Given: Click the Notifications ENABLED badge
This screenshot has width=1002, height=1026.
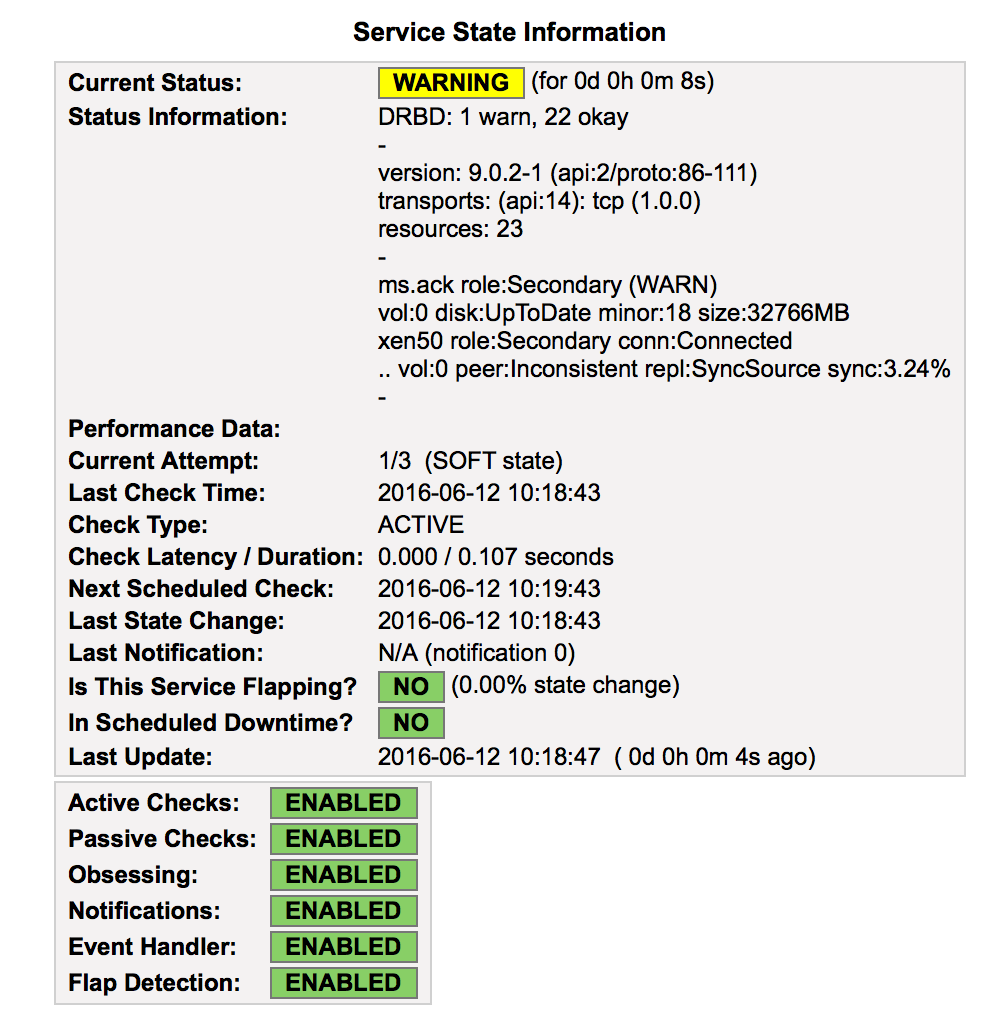Looking at the screenshot, I should click(x=344, y=911).
